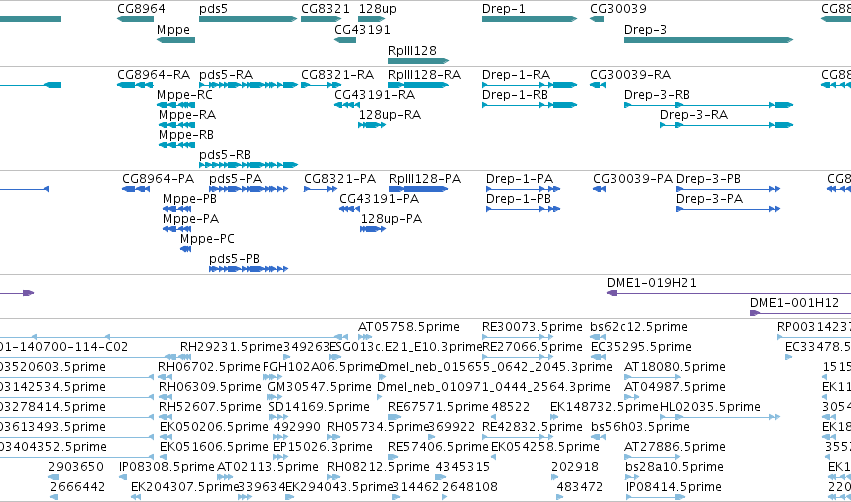Select the Drep-1-RA transcript

click(x=529, y=85)
